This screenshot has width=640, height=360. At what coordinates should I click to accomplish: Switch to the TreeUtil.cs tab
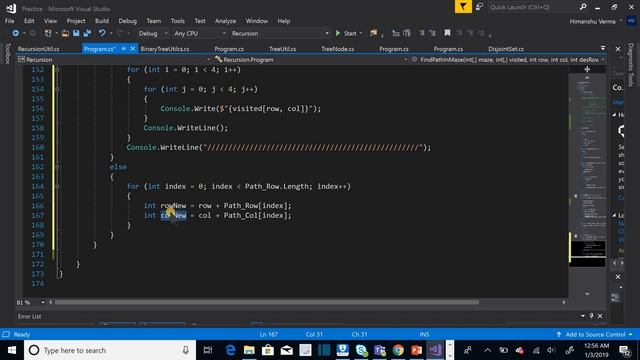point(282,49)
